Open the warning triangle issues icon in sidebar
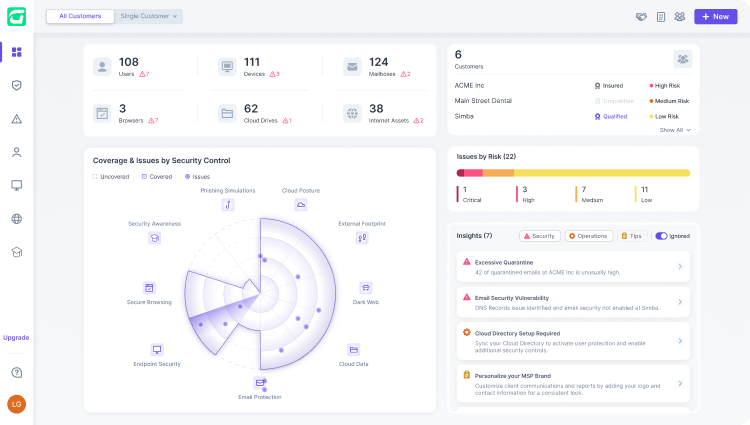 pyautogui.click(x=17, y=119)
